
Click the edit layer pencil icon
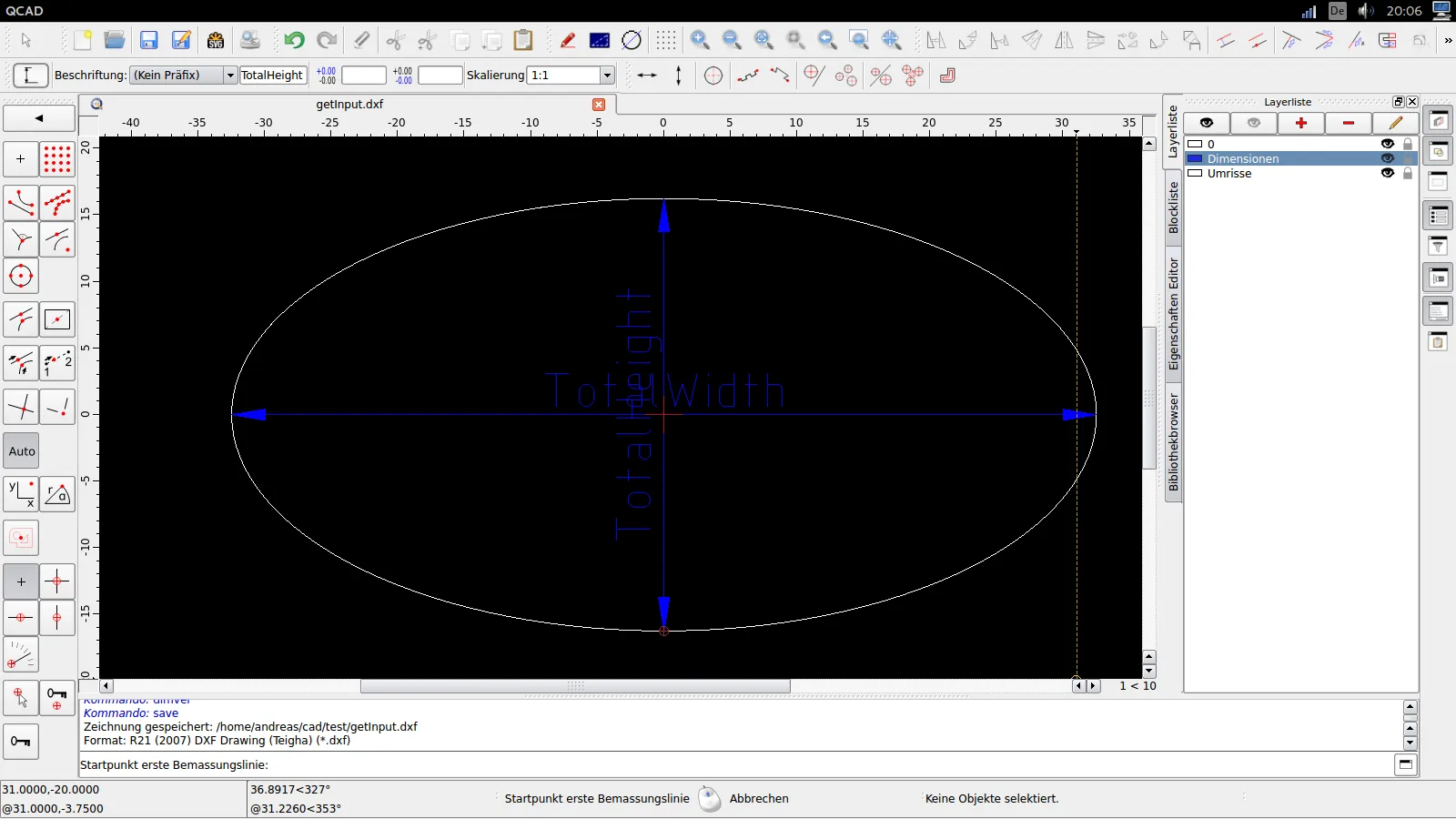pos(1396,123)
